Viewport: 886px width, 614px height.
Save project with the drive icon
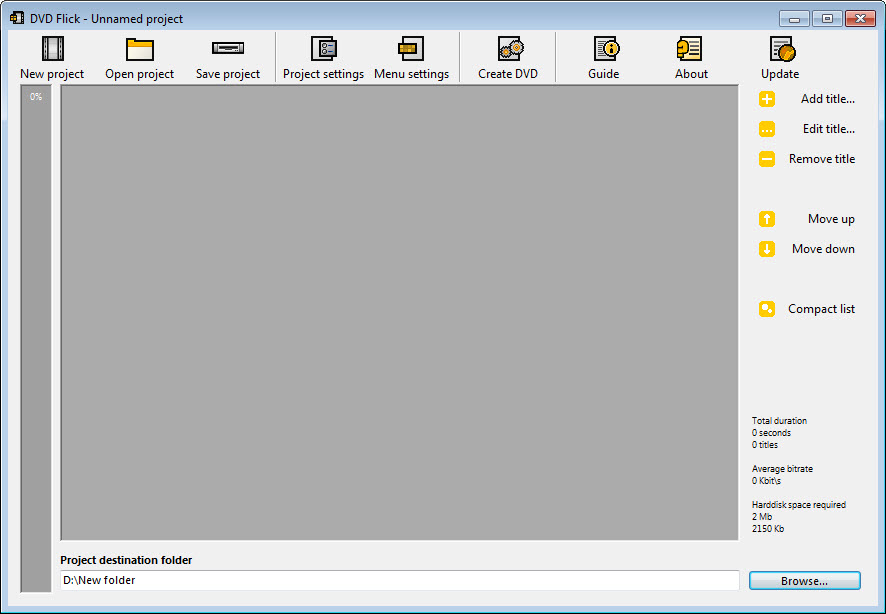tap(228, 48)
